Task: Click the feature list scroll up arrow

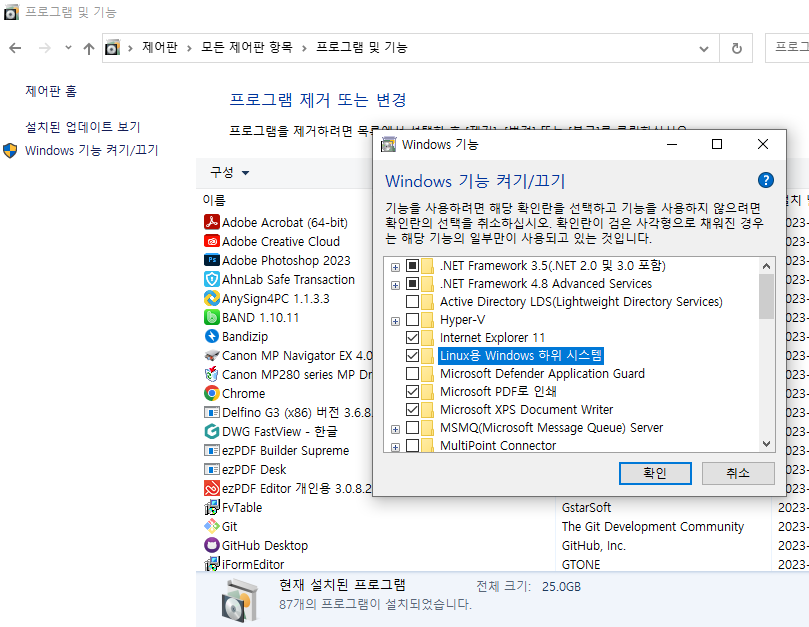Action: click(x=766, y=266)
